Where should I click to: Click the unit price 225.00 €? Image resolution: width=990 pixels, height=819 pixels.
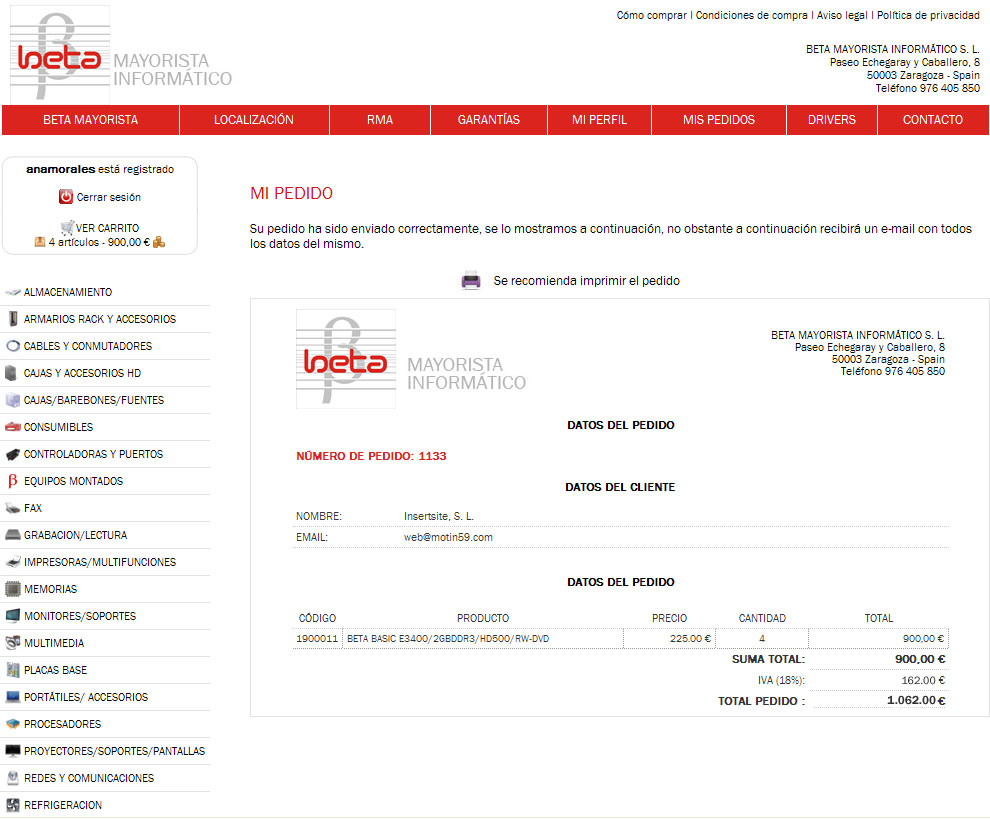tap(690, 638)
